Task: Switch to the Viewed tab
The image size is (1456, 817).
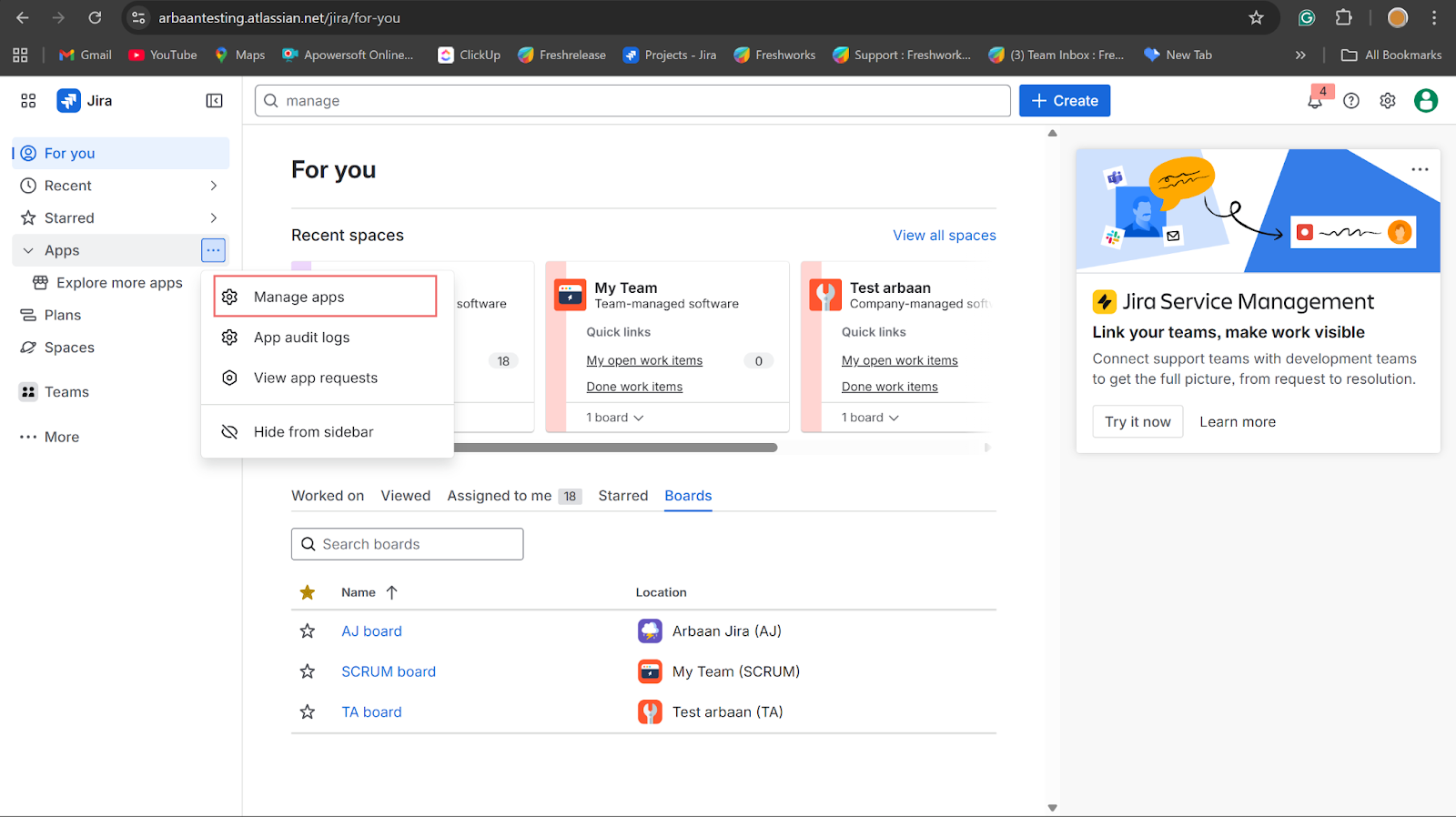Action: (x=406, y=496)
